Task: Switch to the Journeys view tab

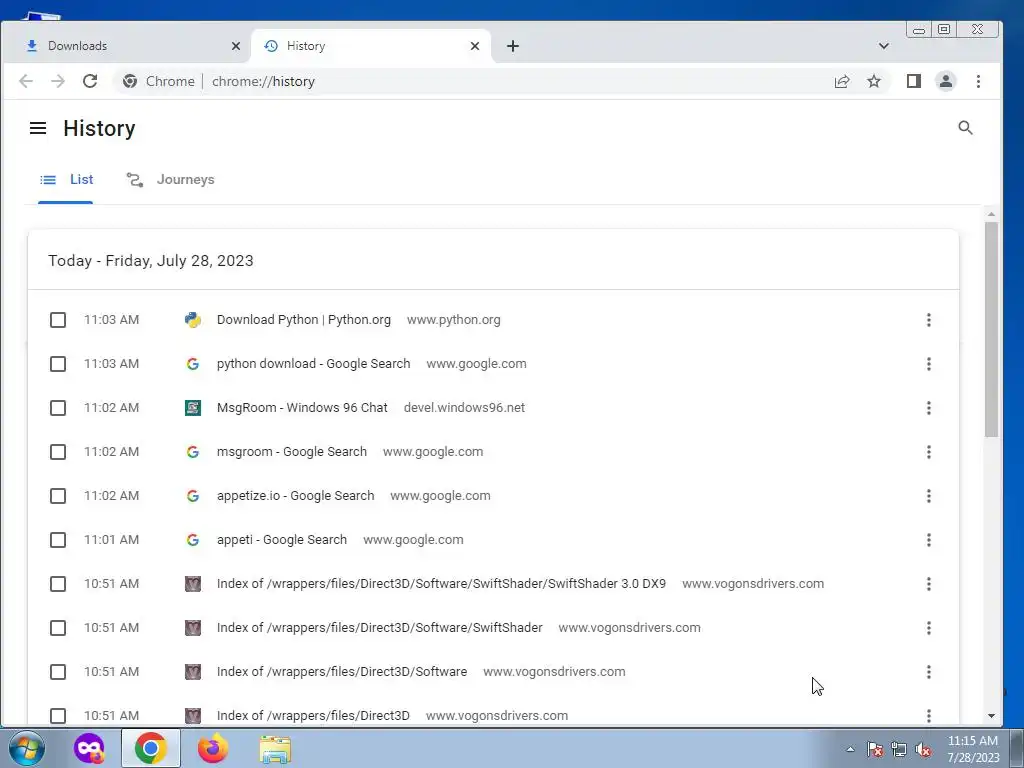Action: tap(170, 180)
